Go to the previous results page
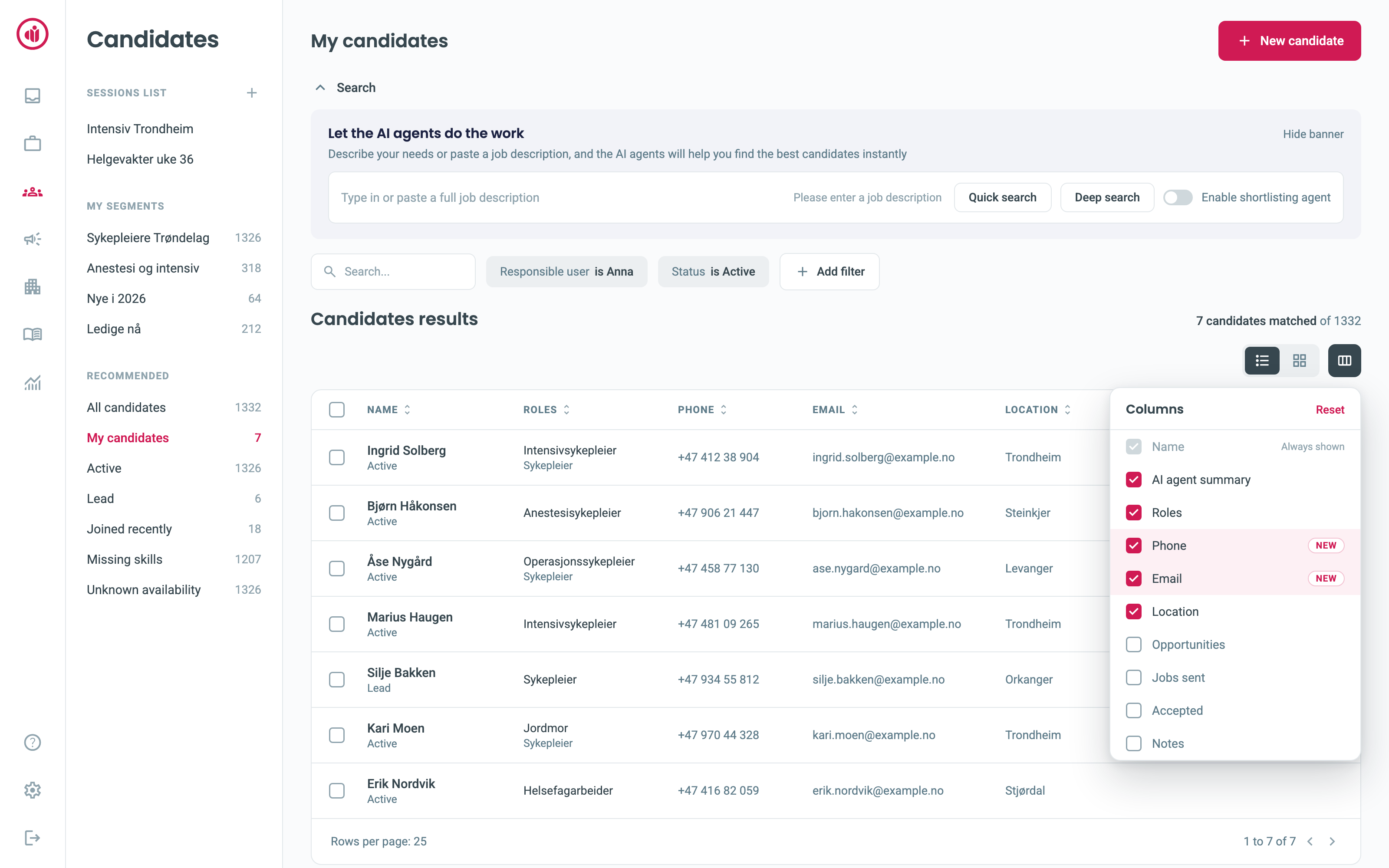 [1310, 841]
